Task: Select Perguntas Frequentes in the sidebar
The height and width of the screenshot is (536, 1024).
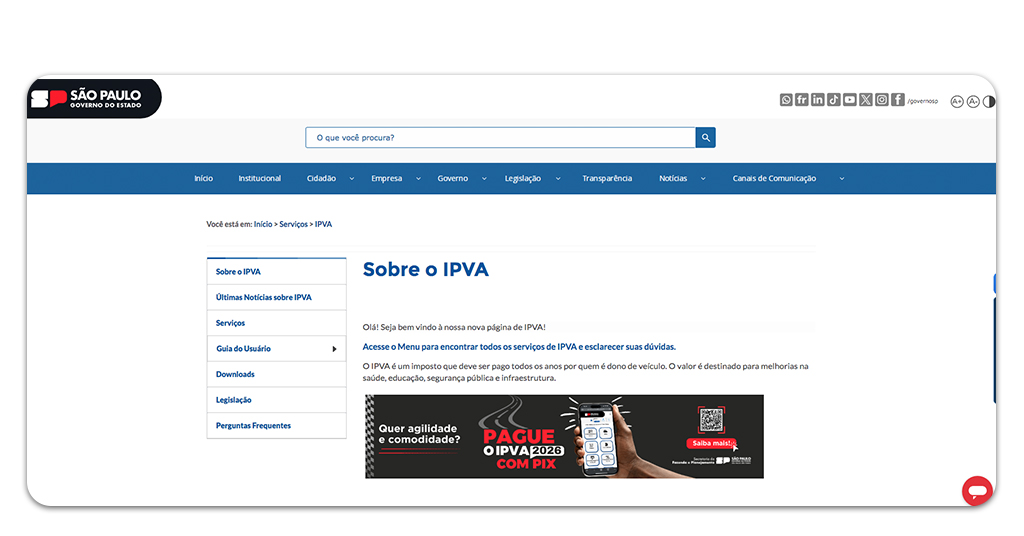Action: [253, 426]
